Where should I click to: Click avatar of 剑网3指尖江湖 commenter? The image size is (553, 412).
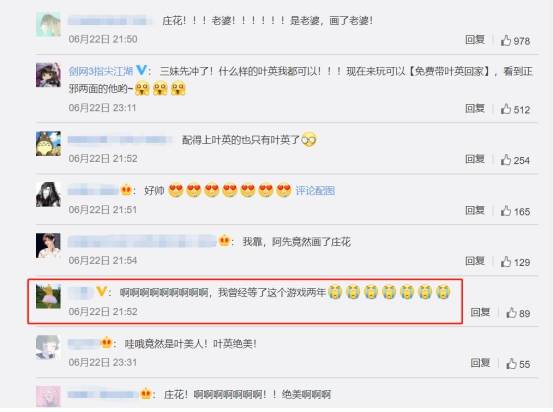(48, 75)
